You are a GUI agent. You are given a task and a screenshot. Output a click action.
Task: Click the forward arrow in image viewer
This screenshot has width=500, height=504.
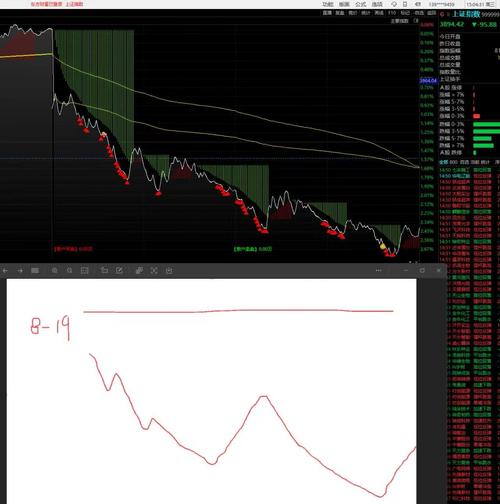pyautogui.click(x=20, y=271)
